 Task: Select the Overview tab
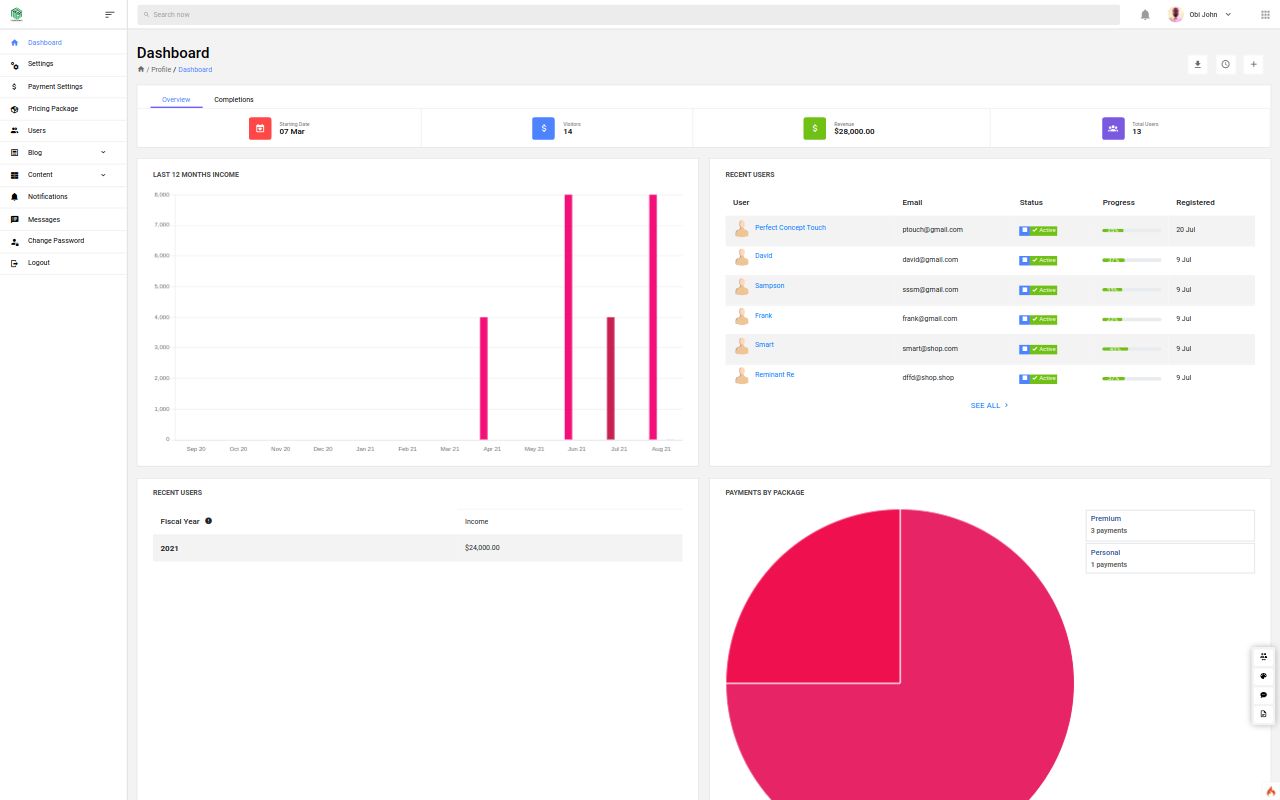click(x=176, y=100)
